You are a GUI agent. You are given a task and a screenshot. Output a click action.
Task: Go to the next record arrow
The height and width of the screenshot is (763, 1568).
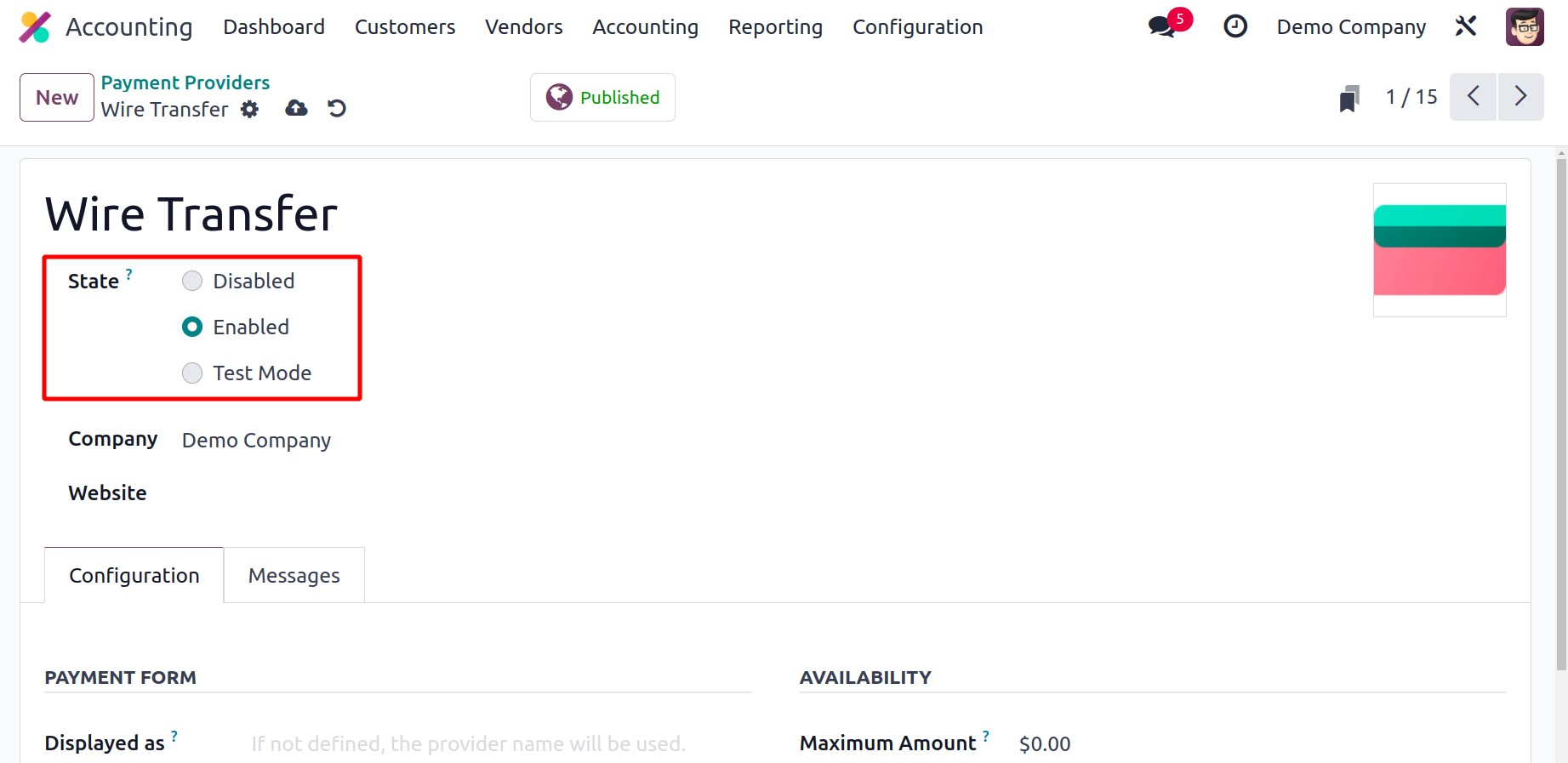click(1520, 97)
